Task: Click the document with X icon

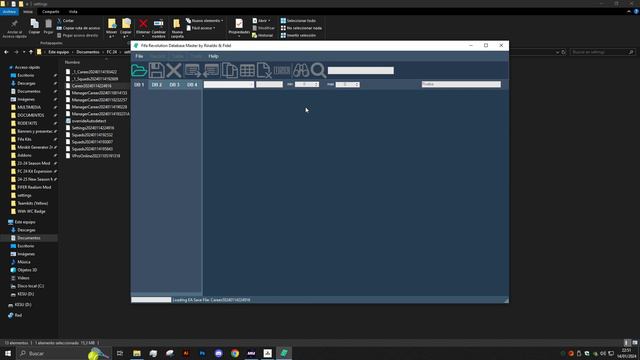Action: [264, 71]
